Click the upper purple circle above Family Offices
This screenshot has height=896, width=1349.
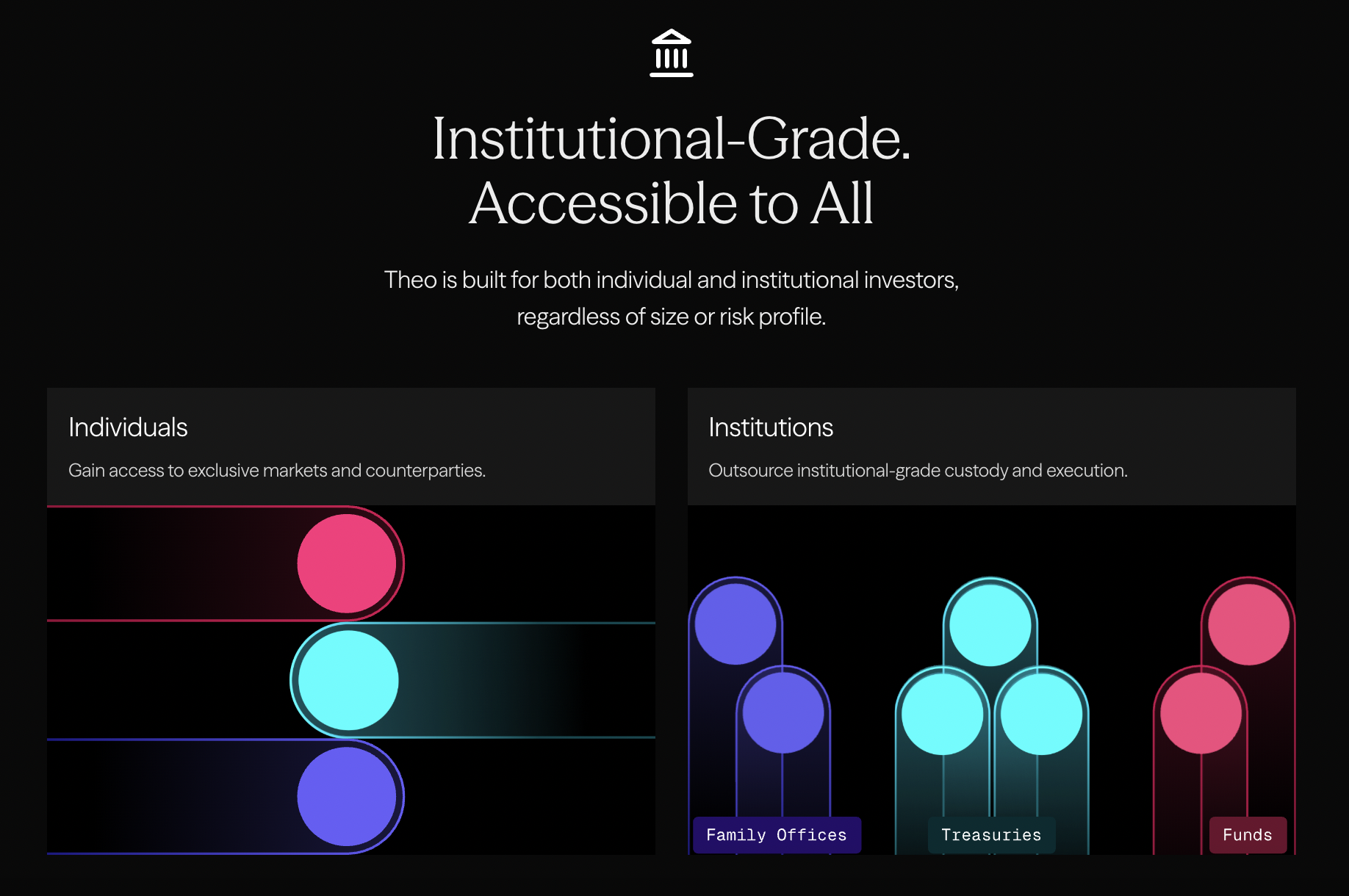pyautogui.click(x=735, y=624)
